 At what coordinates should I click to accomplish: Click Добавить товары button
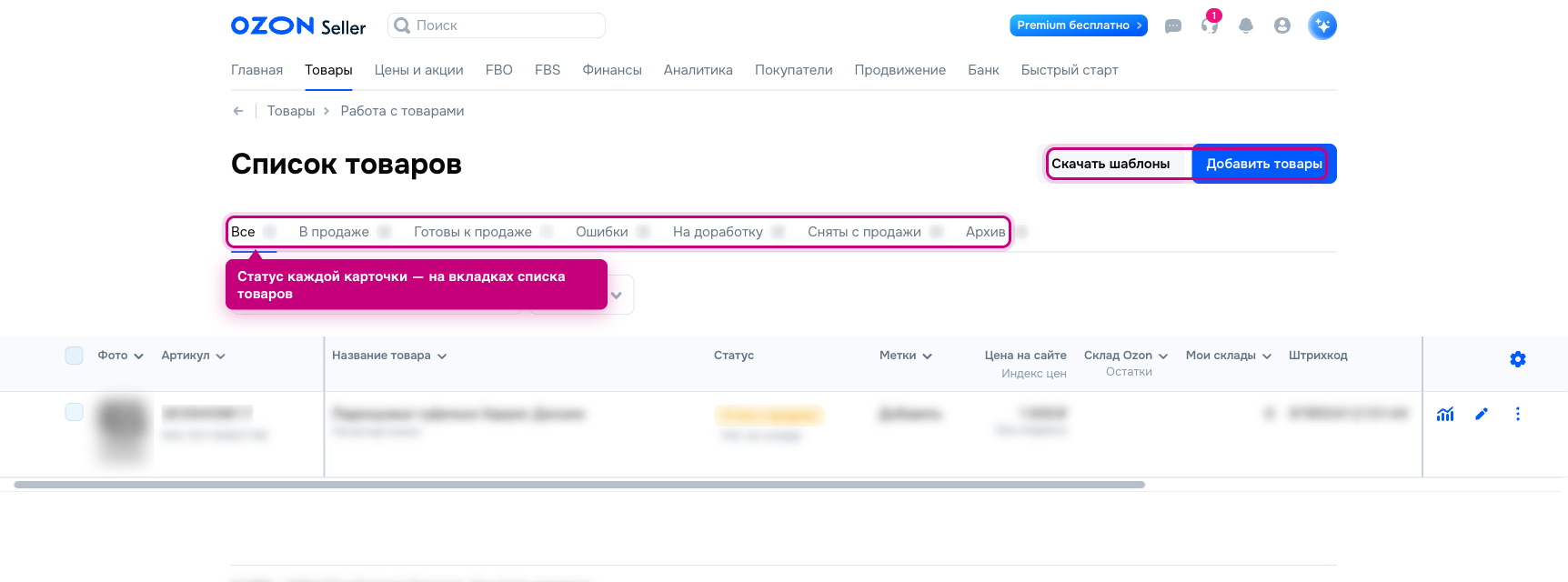[x=1264, y=164]
